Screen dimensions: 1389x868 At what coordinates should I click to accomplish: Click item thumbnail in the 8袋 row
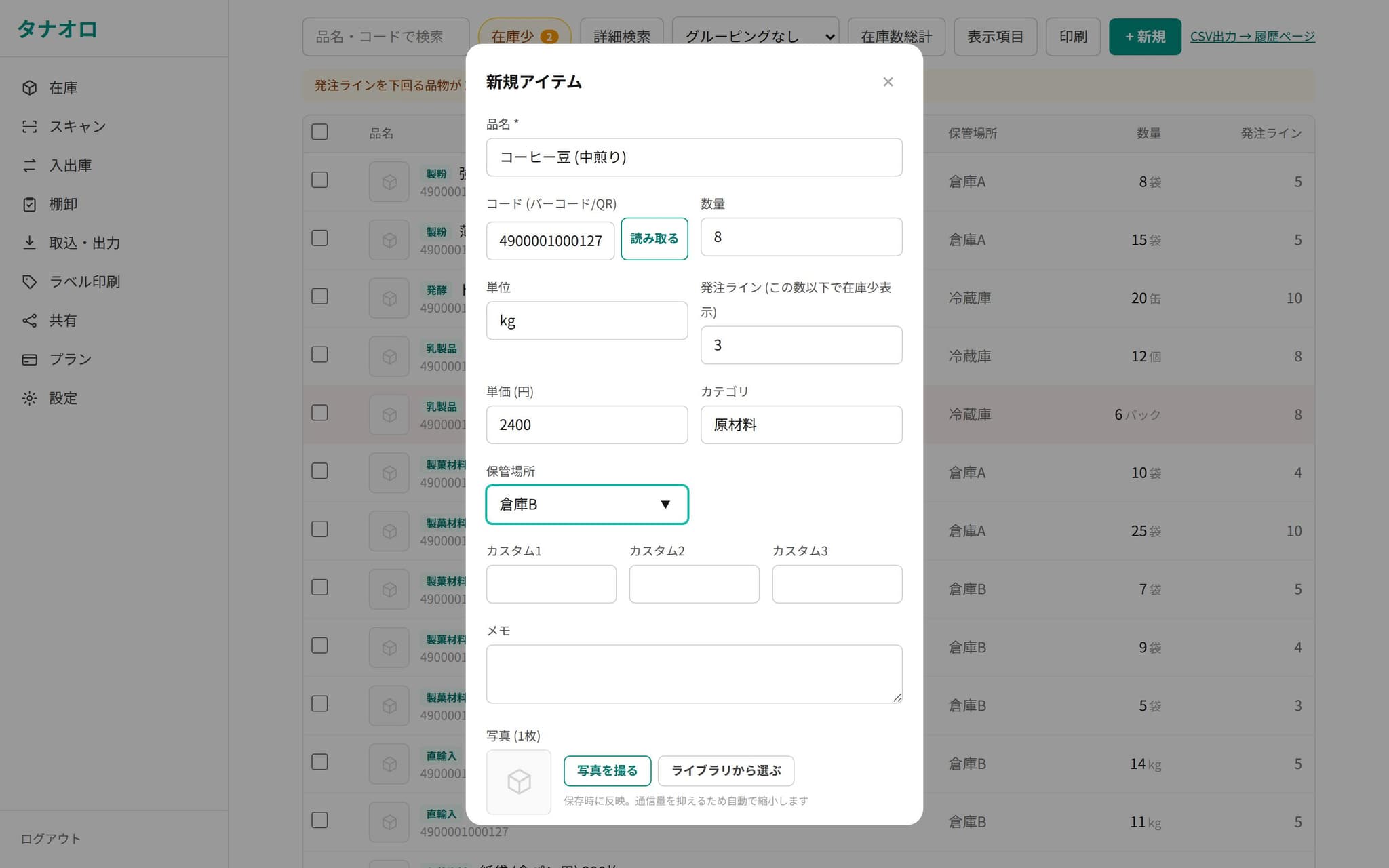click(389, 182)
